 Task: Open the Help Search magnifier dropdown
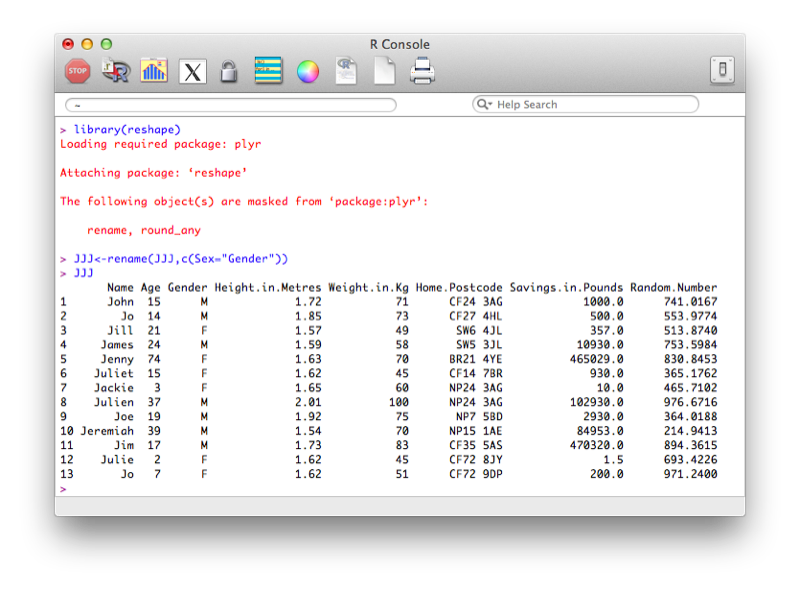pyautogui.click(x=484, y=104)
